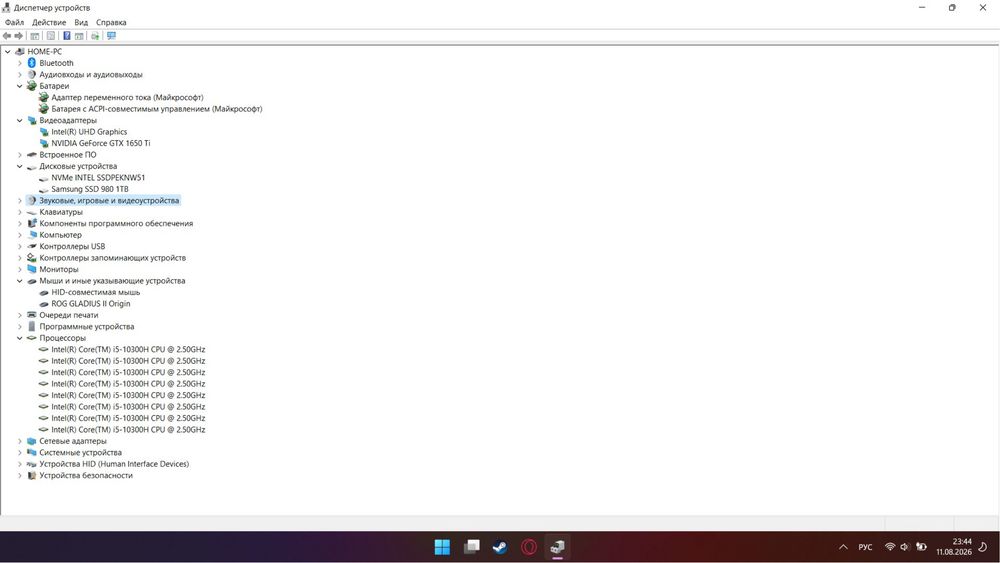Screen dimensions: 1000x563
Task: Collapse the Дисковые устройства category
Action: [20, 166]
